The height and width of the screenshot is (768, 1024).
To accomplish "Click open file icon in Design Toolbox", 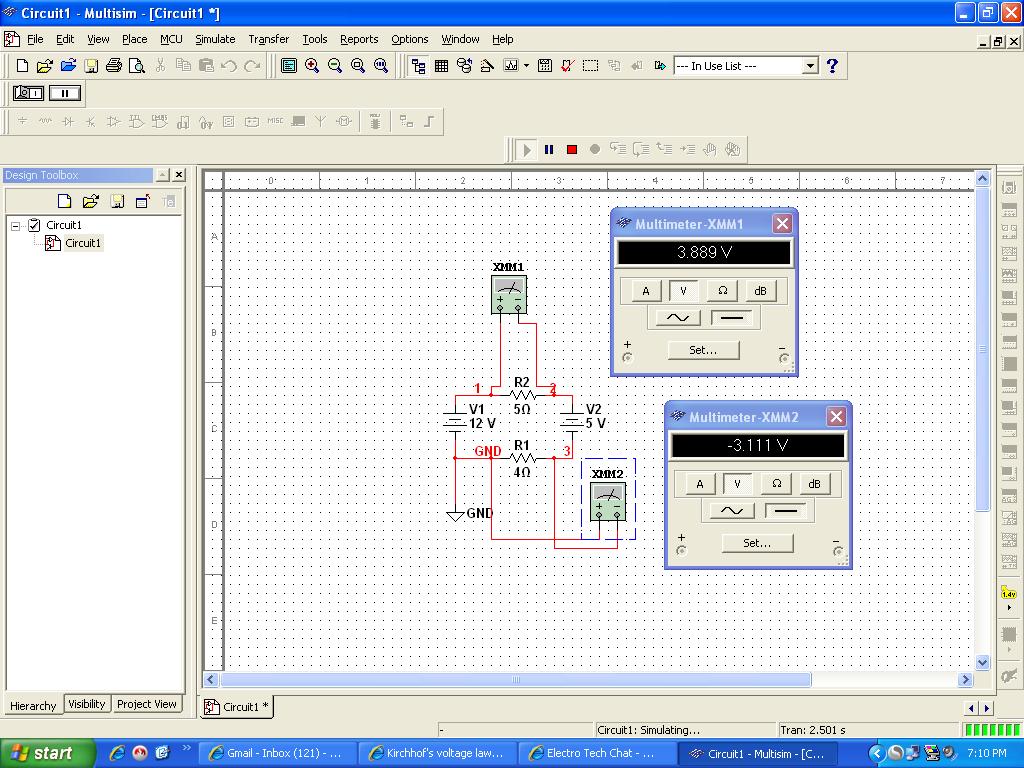I will click(91, 201).
